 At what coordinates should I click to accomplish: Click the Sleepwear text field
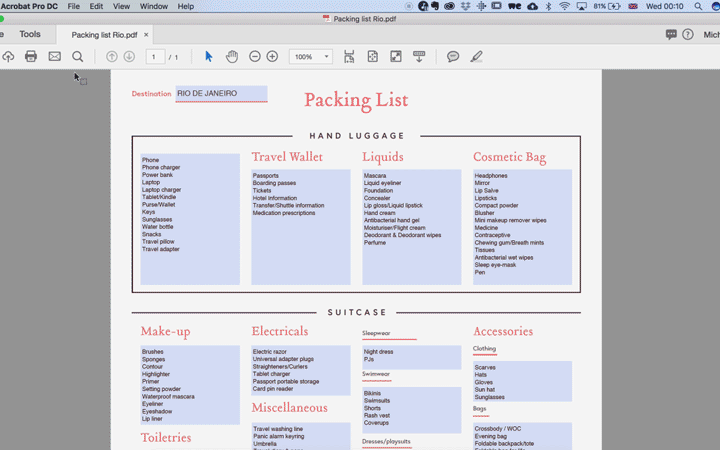[412, 357]
